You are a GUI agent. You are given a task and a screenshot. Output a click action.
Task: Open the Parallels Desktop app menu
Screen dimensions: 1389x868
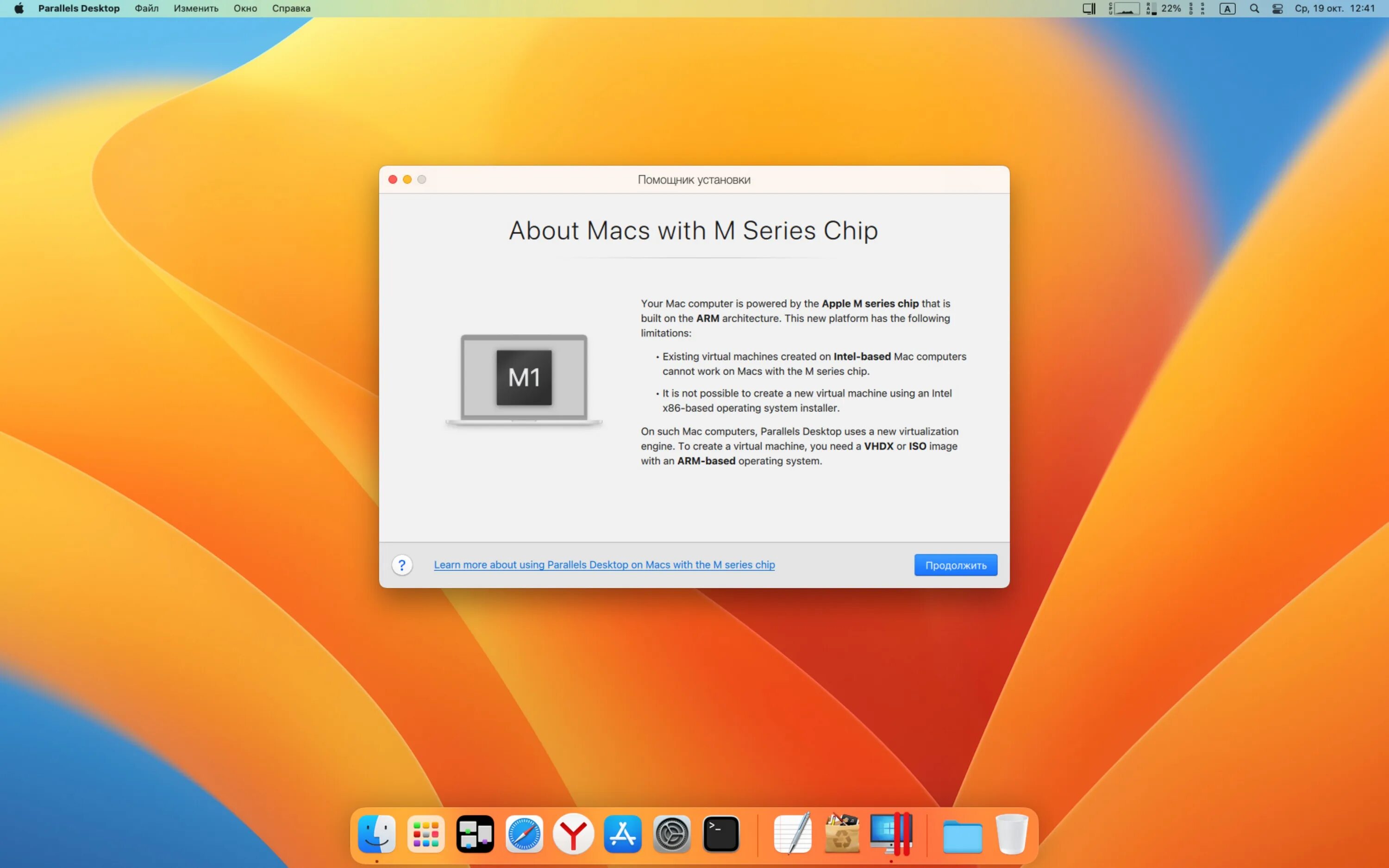tap(79, 9)
